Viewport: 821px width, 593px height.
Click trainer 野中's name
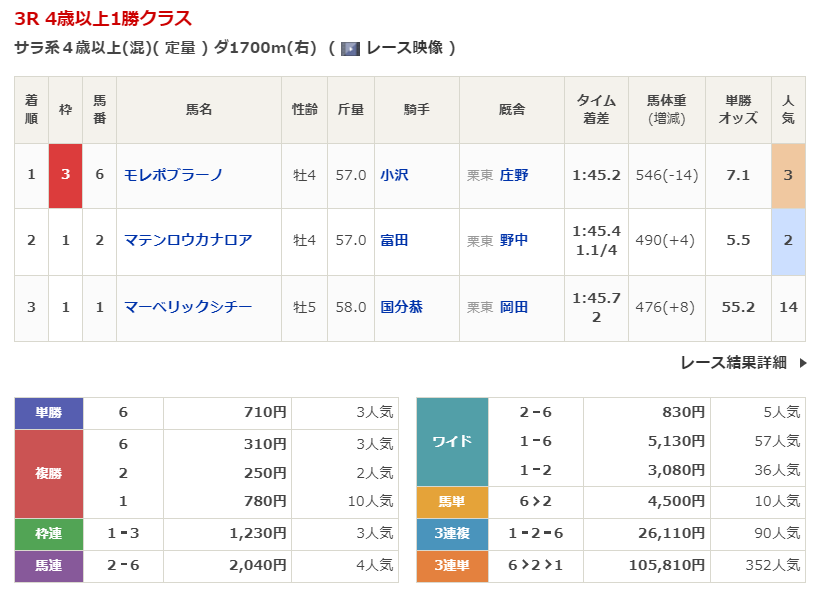(x=514, y=241)
